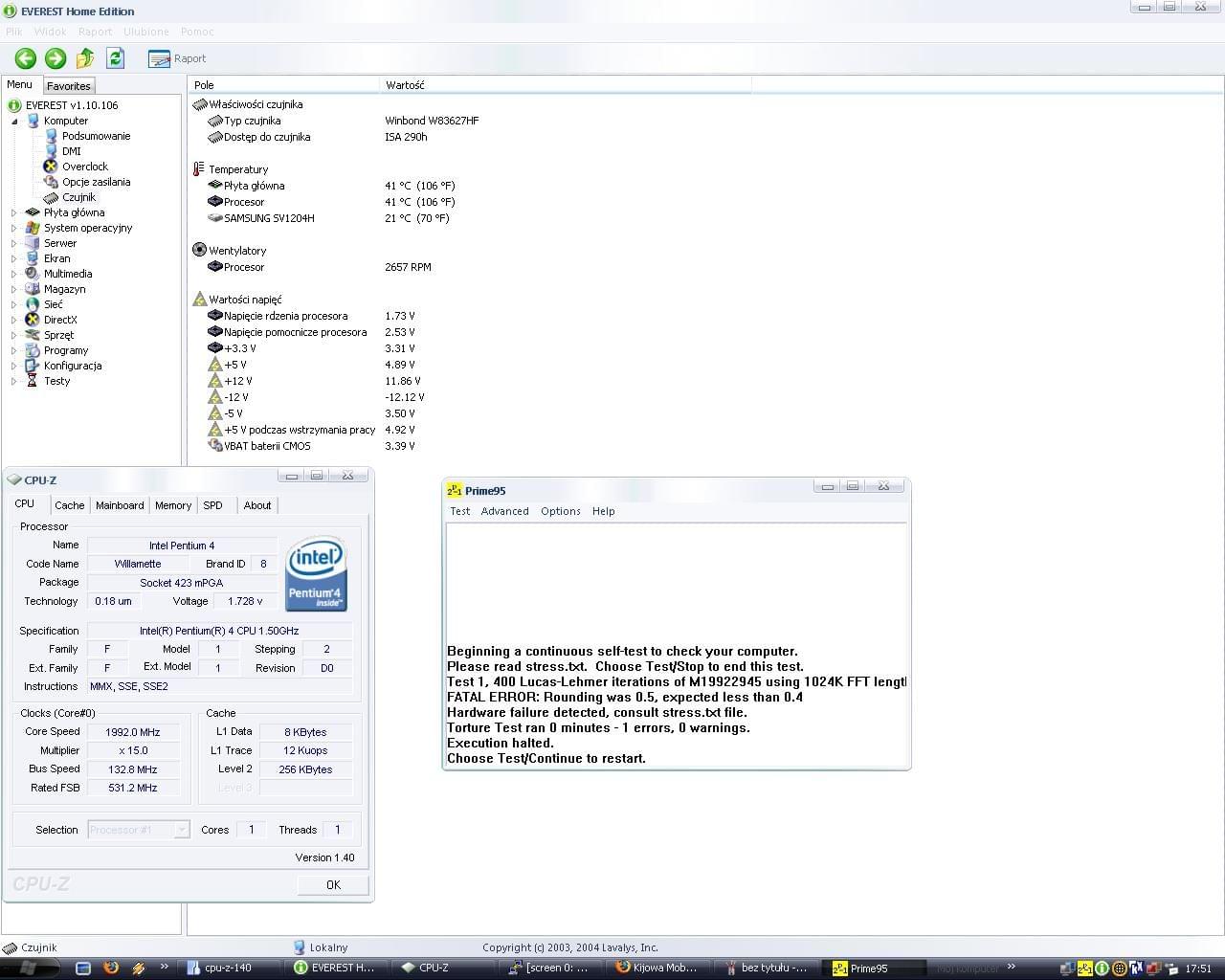Click the Konfiguracja tree icon
This screenshot has height=980, width=1225.
(33, 366)
